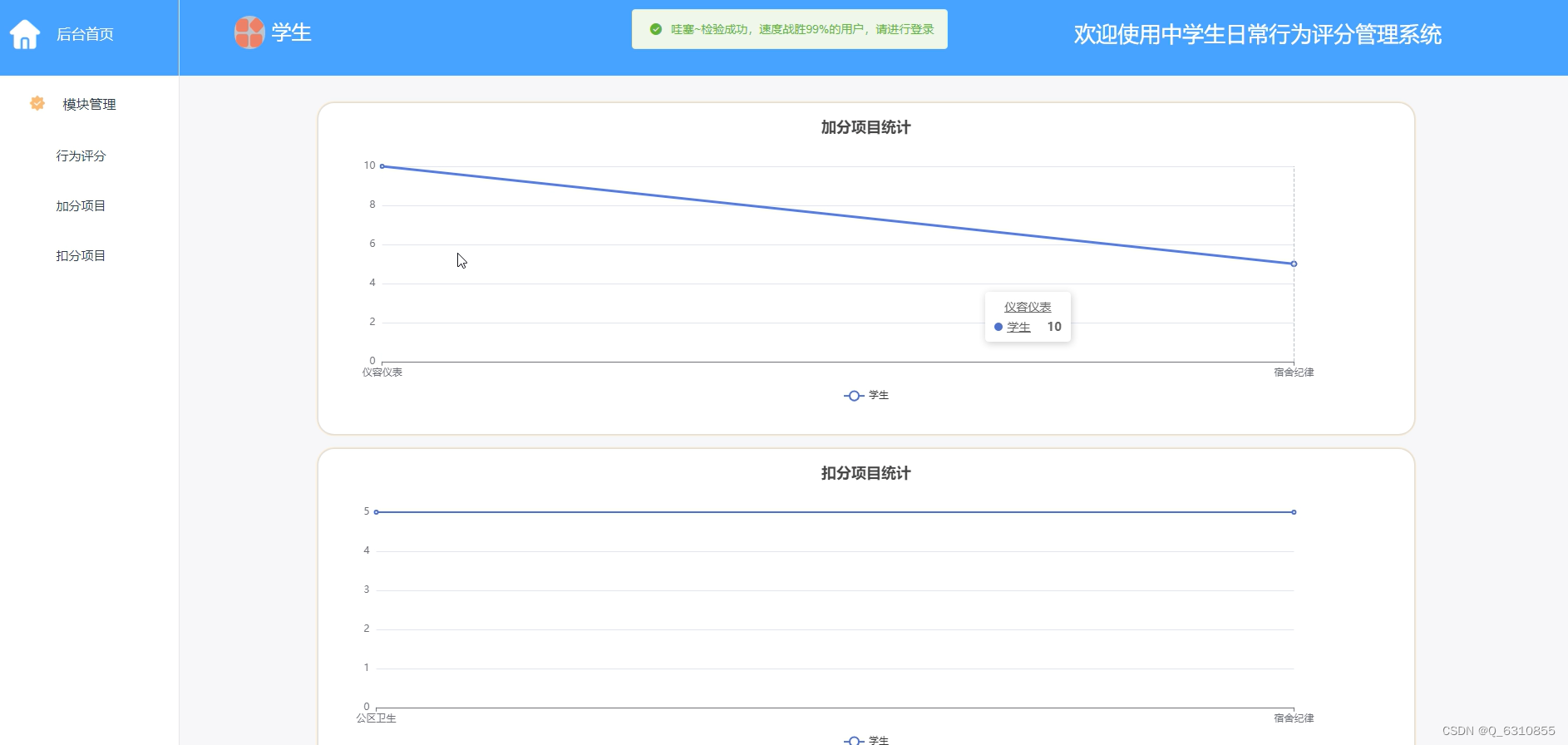Click the 仪容仪表 data point at 10
This screenshot has width=1568, height=745.
pos(382,166)
